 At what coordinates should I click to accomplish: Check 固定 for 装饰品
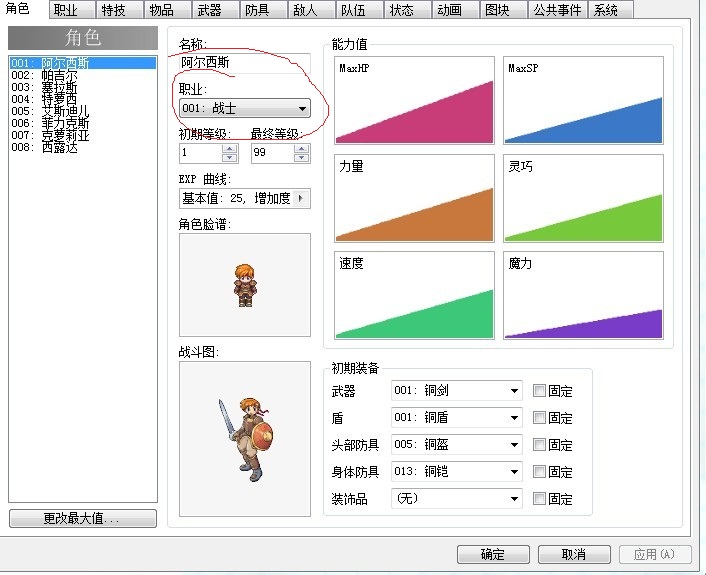pos(539,498)
